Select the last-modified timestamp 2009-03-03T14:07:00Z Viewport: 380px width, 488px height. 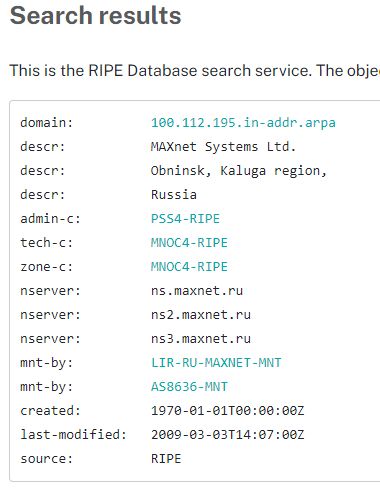227,435
